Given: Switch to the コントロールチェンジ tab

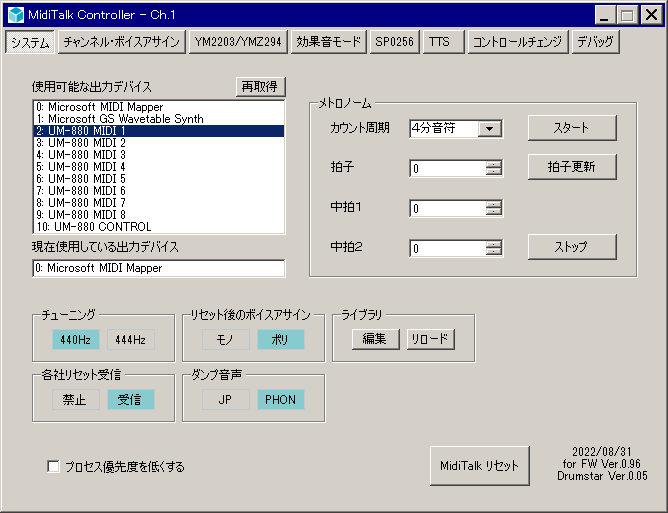Looking at the screenshot, I should click(x=518, y=42).
